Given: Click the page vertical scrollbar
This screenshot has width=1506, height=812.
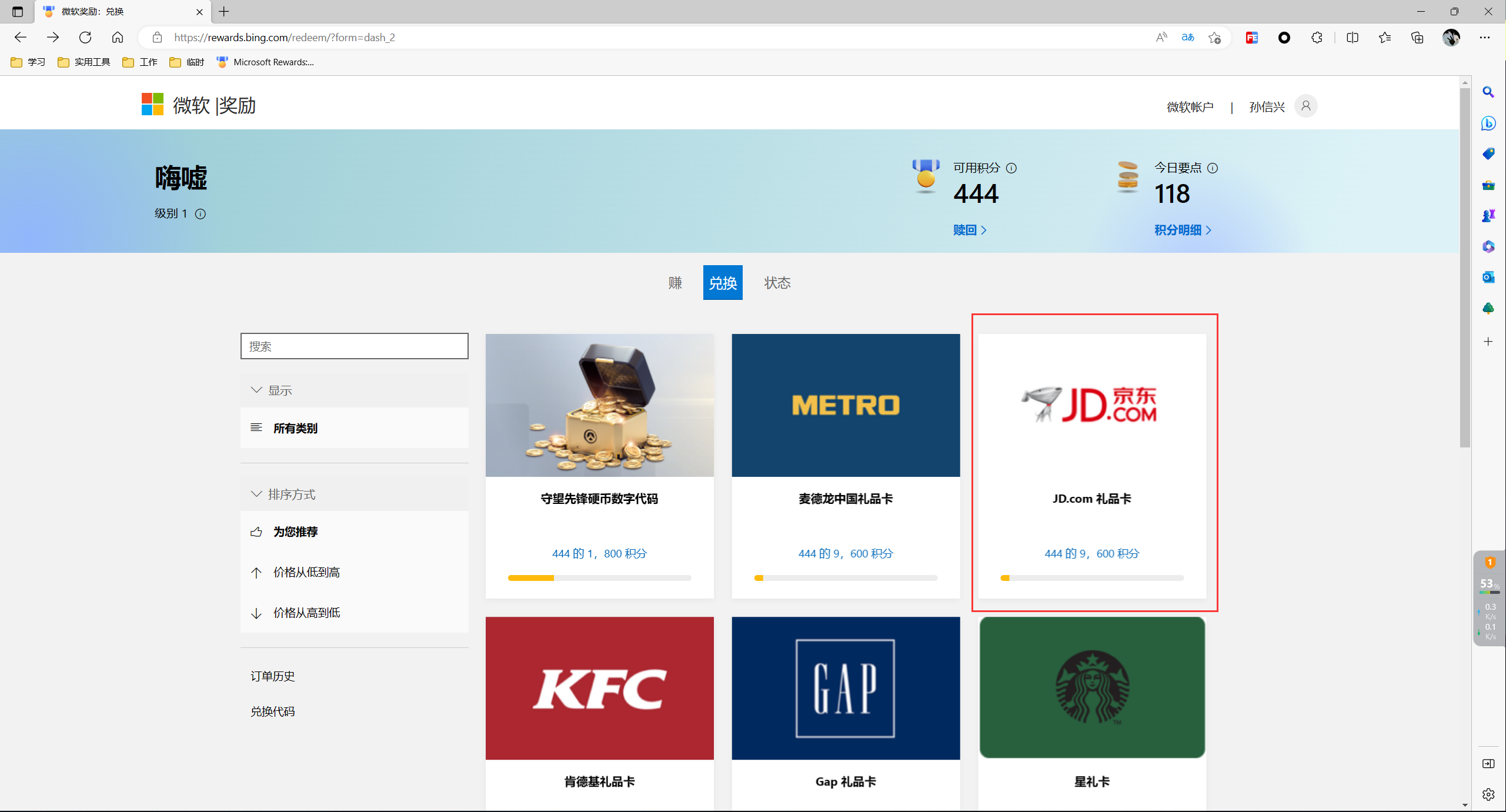Looking at the screenshot, I should click(1465, 268).
